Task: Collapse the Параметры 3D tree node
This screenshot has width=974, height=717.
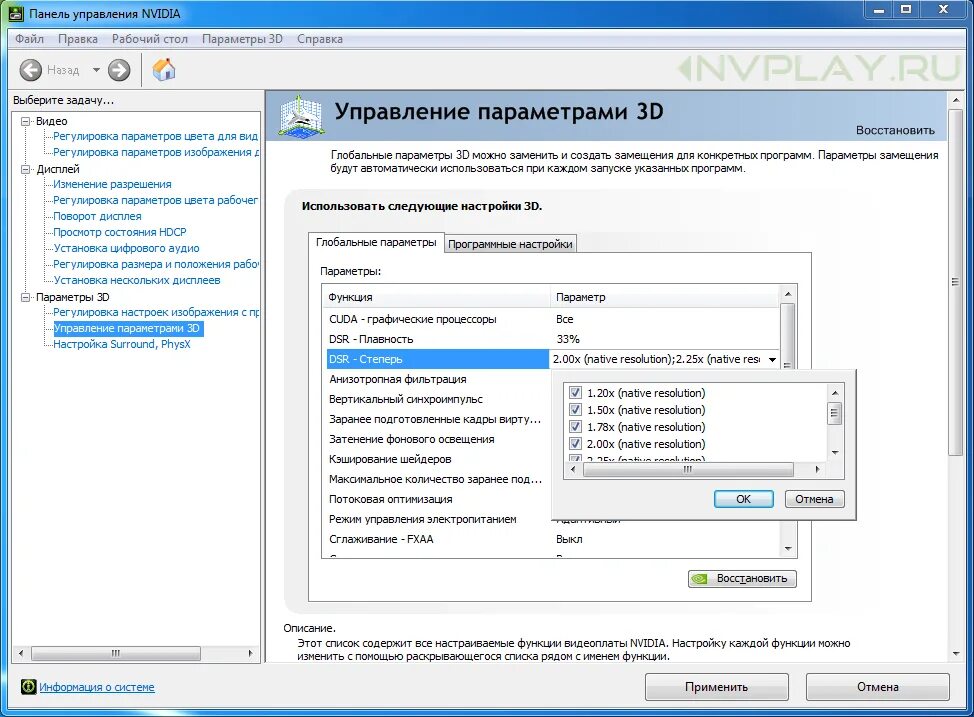Action: pyautogui.click(x=25, y=297)
